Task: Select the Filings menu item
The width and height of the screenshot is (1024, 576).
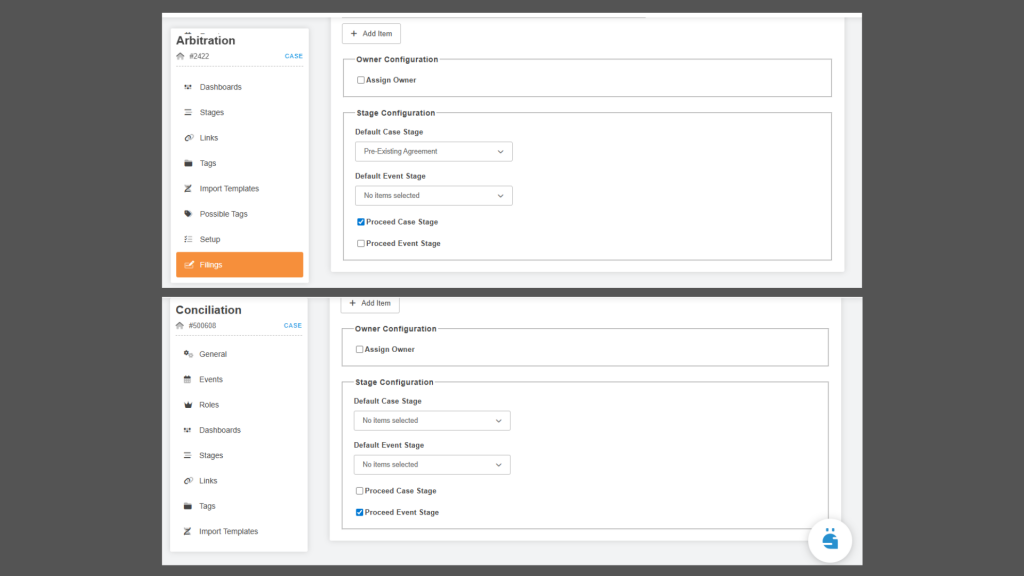Action: pyautogui.click(x=240, y=264)
